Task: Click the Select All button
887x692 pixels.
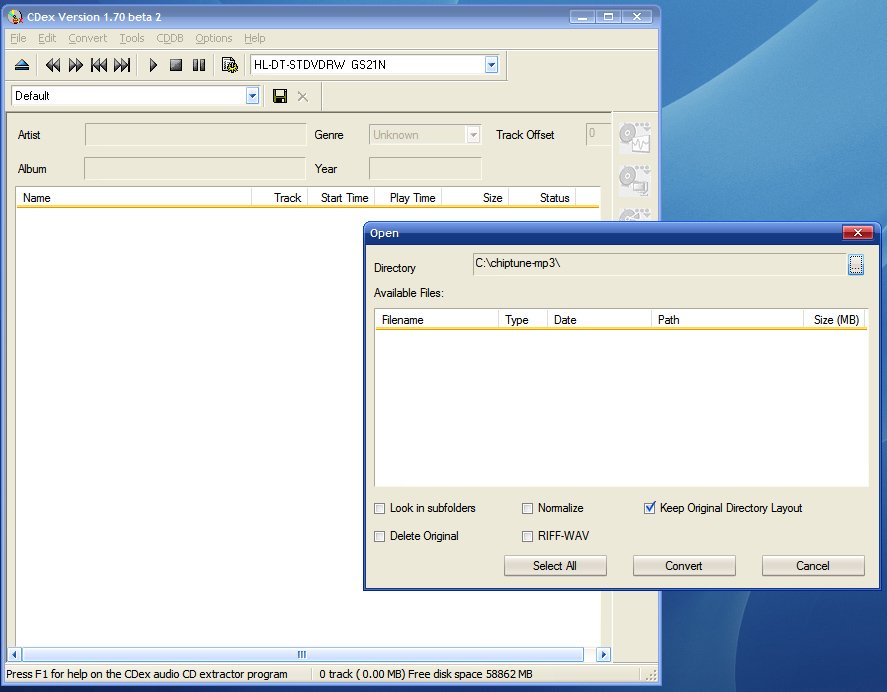Action: 554,566
